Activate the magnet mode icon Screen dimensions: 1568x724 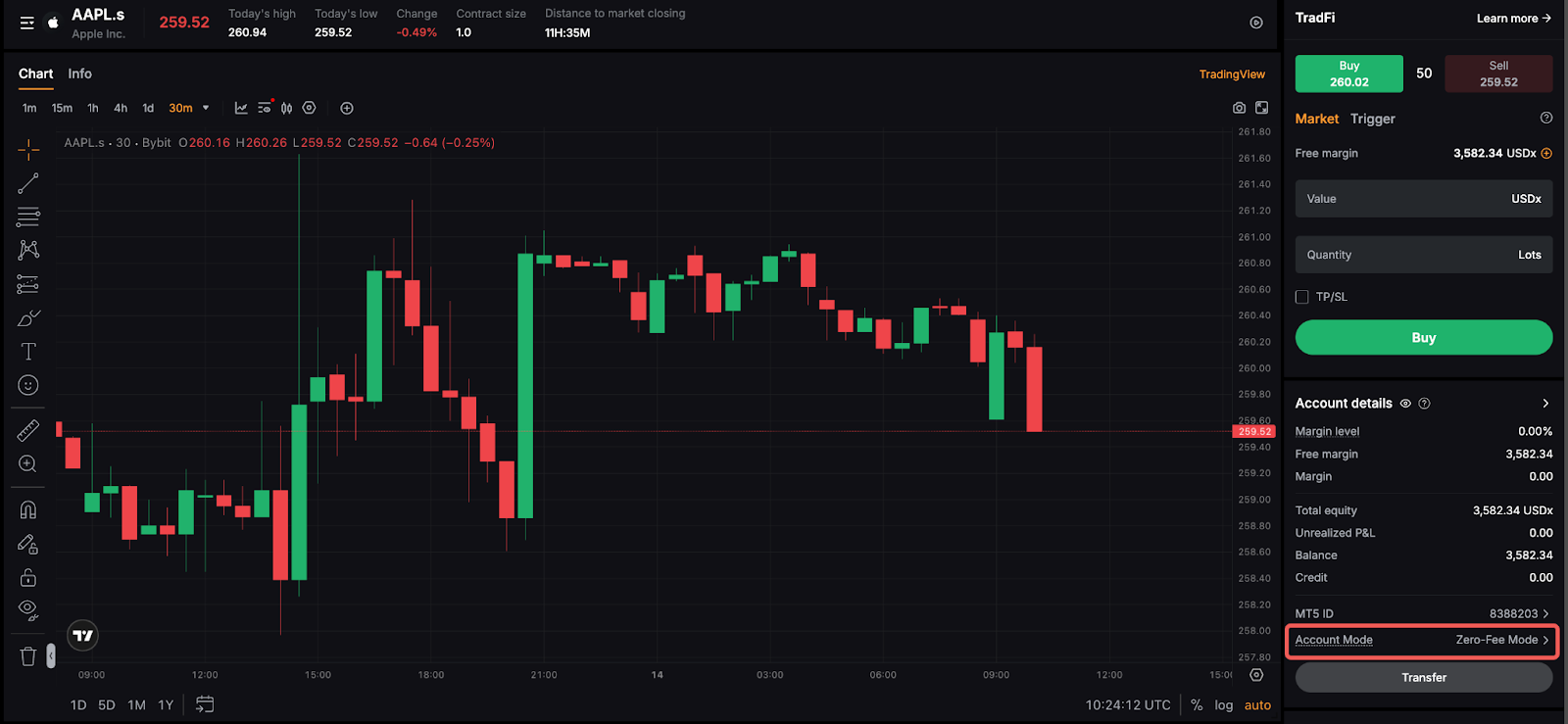pos(28,509)
